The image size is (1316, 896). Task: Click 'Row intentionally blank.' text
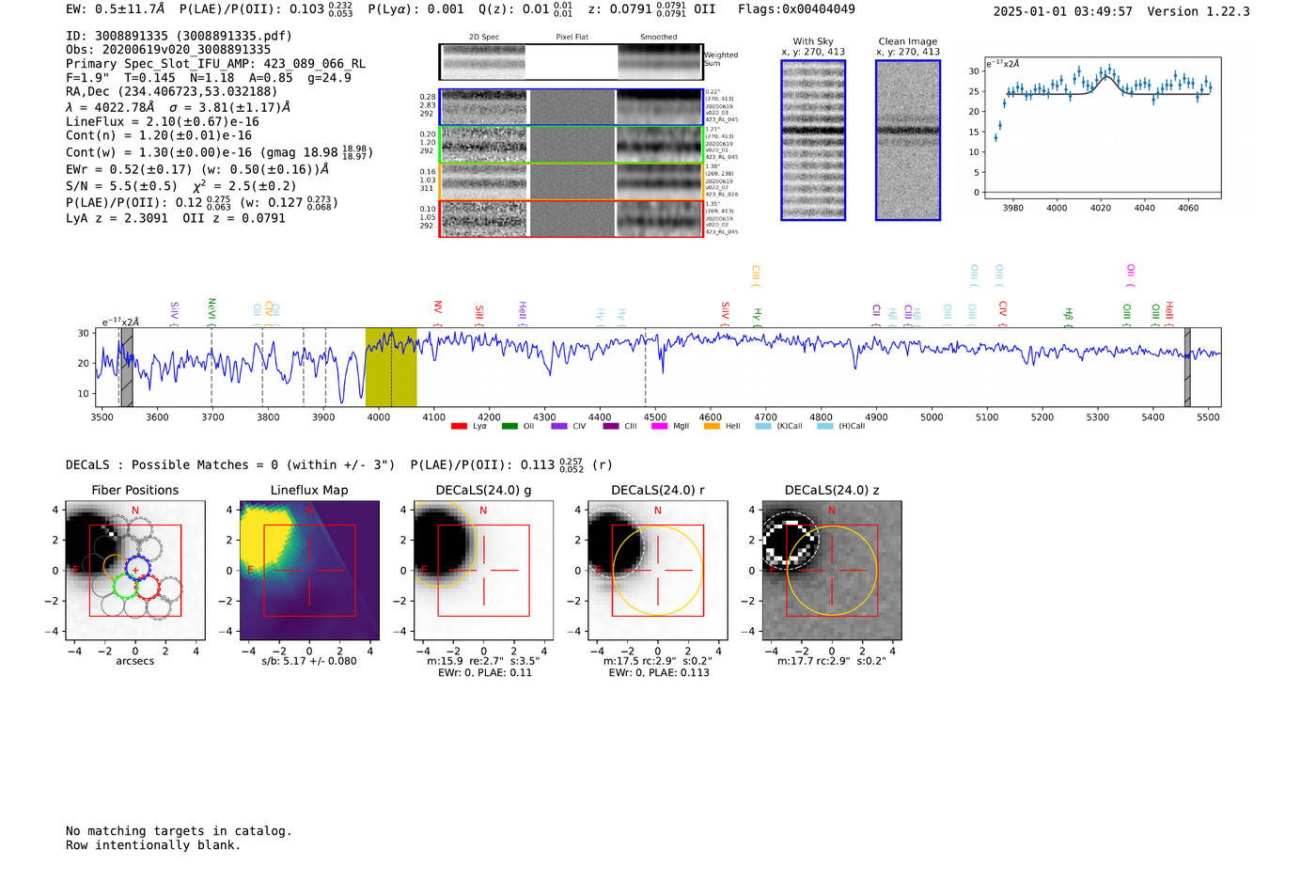click(153, 845)
